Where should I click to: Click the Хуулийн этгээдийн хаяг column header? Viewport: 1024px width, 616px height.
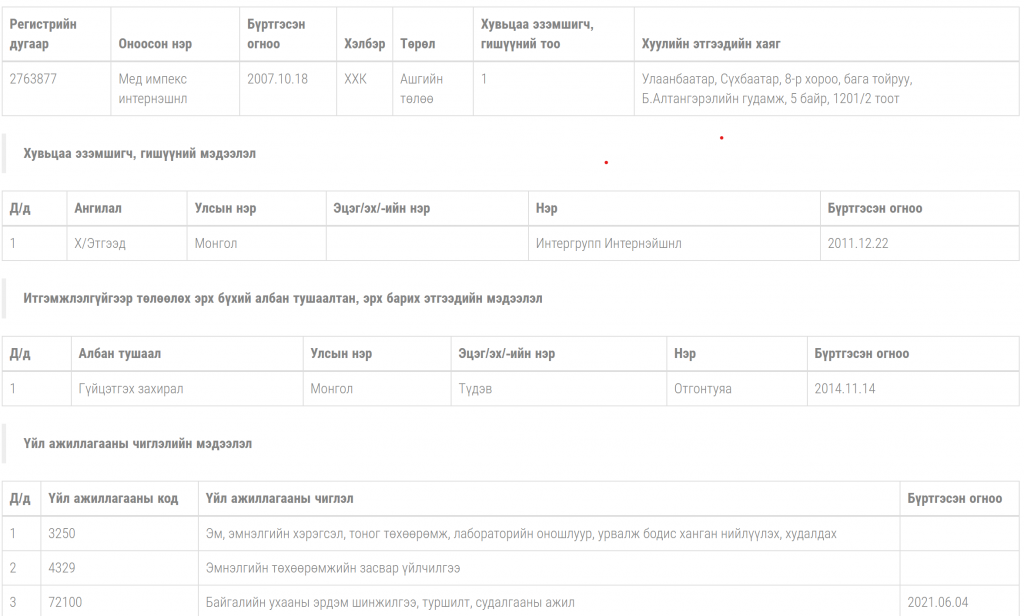point(711,44)
